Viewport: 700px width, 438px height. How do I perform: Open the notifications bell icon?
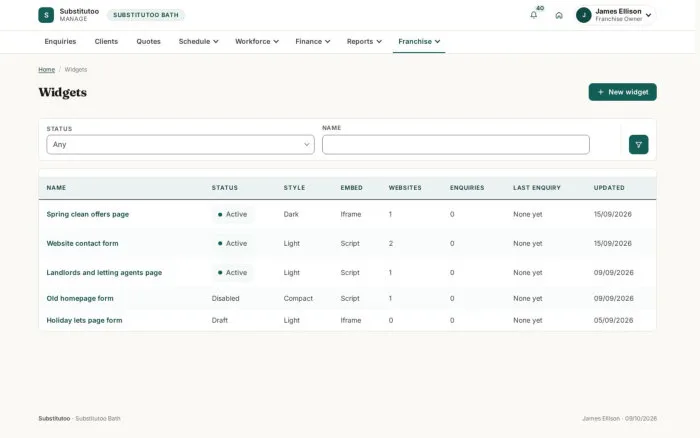(x=533, y=15)
